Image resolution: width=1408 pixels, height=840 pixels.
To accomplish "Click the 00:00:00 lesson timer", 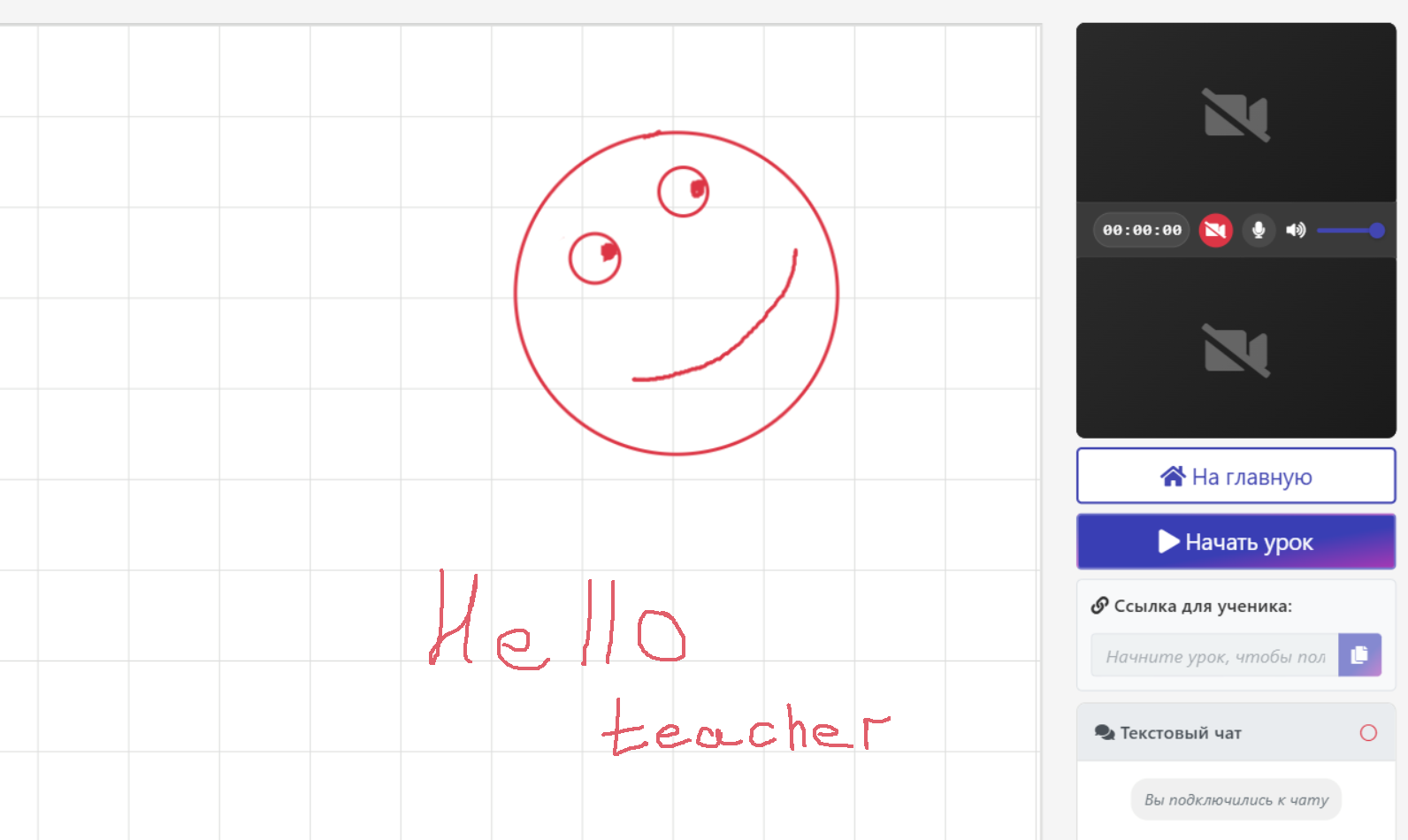I will (x=1142, y=230).
